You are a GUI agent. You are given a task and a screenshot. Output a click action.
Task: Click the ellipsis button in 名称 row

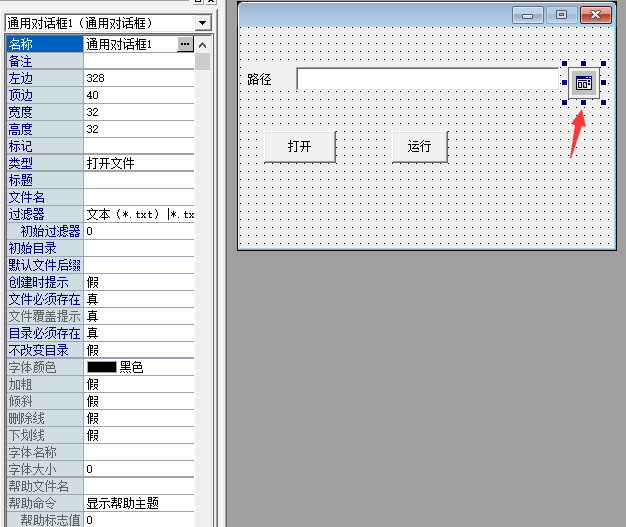185,44
